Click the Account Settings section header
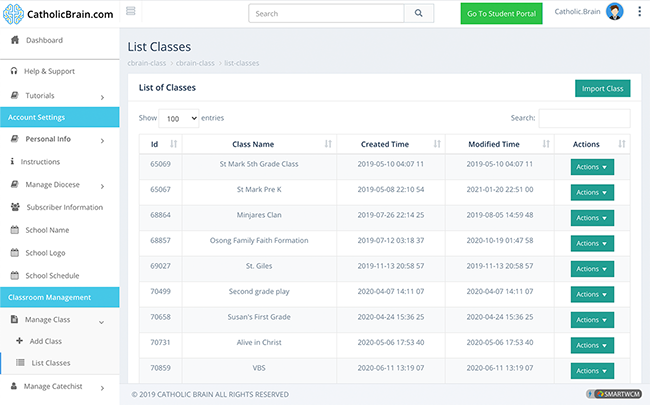 (x=60, y=117)
